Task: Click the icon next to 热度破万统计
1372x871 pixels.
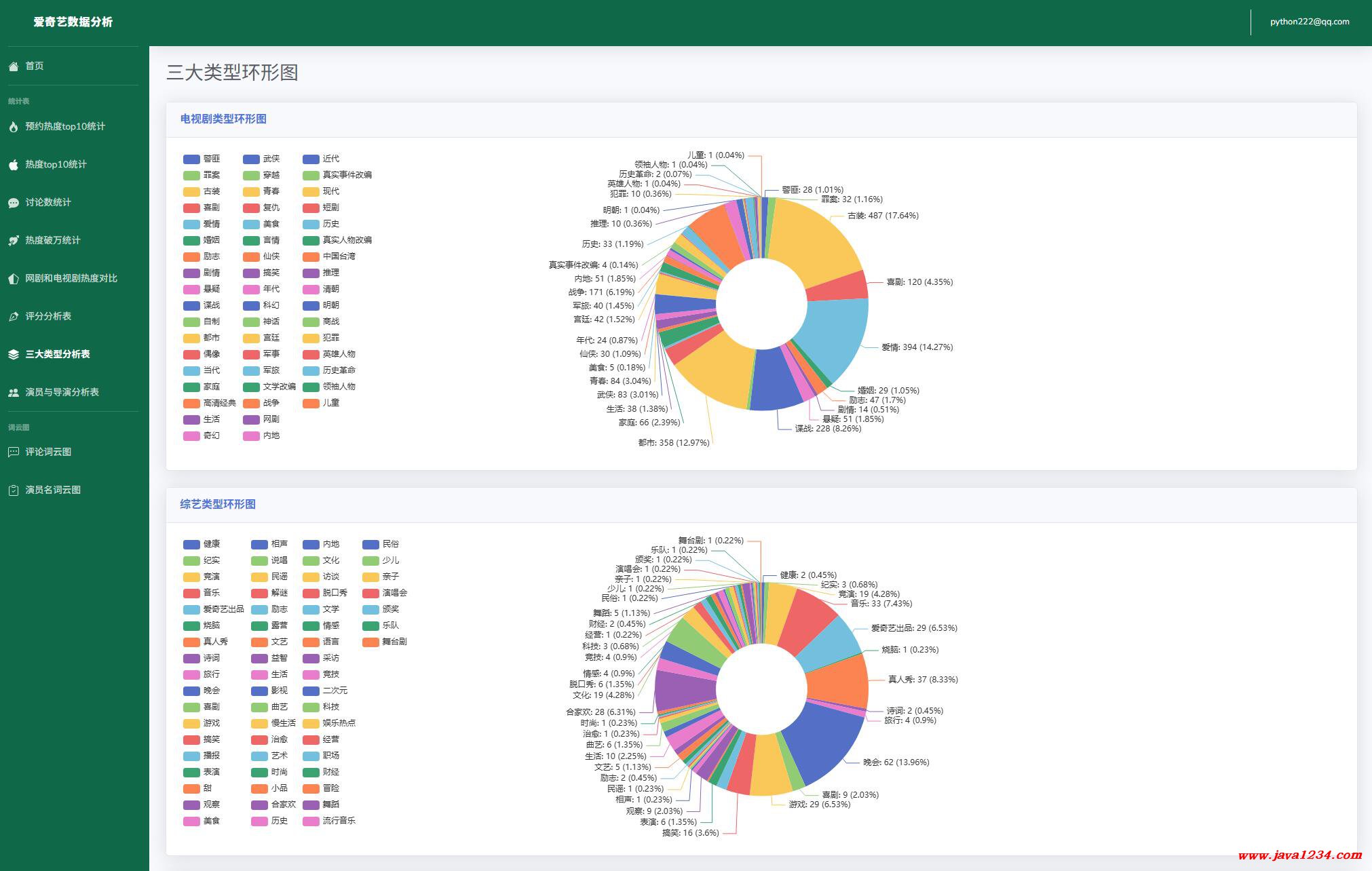Action: point(14,241)
